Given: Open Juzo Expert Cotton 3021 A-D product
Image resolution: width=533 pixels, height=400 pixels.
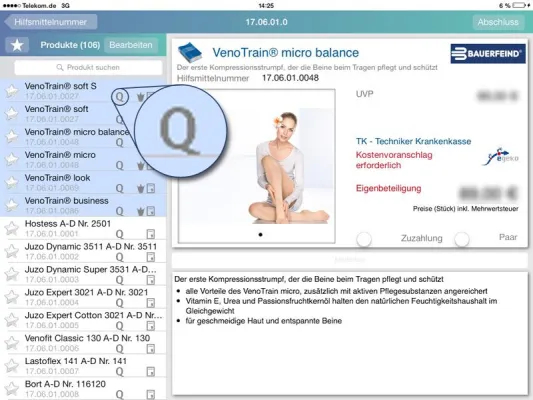Looking at the screenshot, I should pos(93,315).
